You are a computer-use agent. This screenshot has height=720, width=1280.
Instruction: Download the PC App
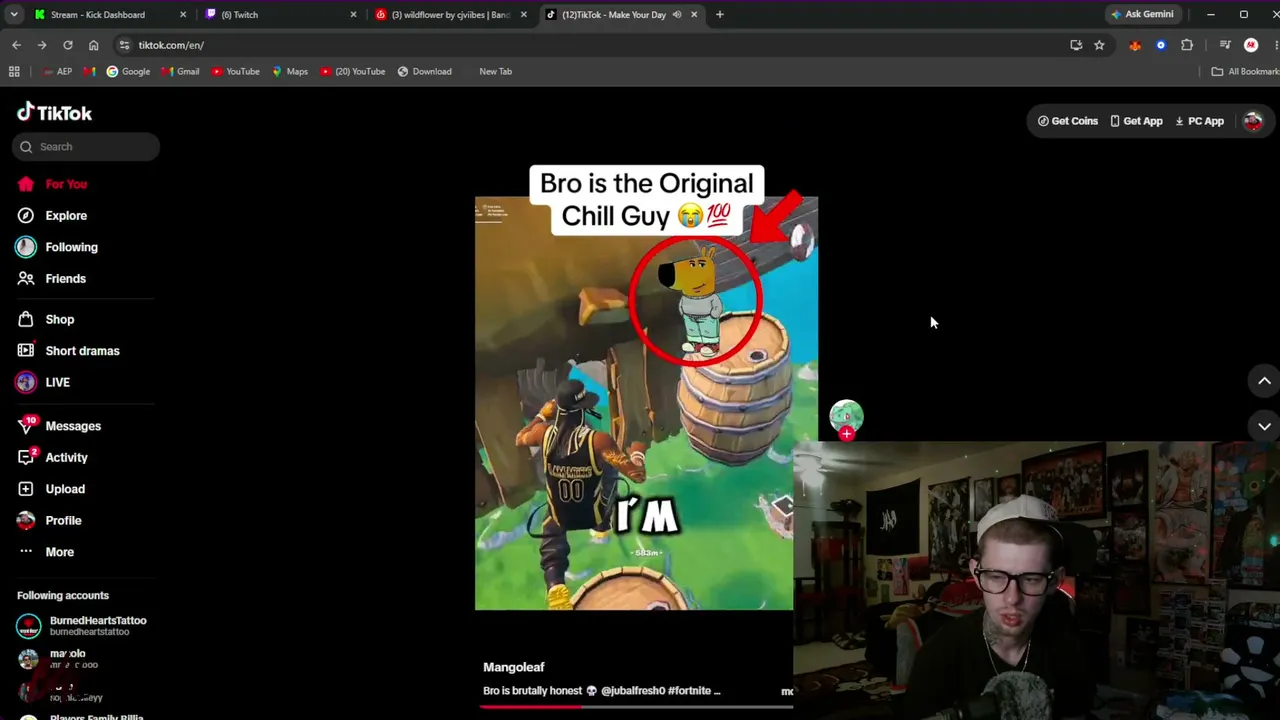(x=1199, y=121)
